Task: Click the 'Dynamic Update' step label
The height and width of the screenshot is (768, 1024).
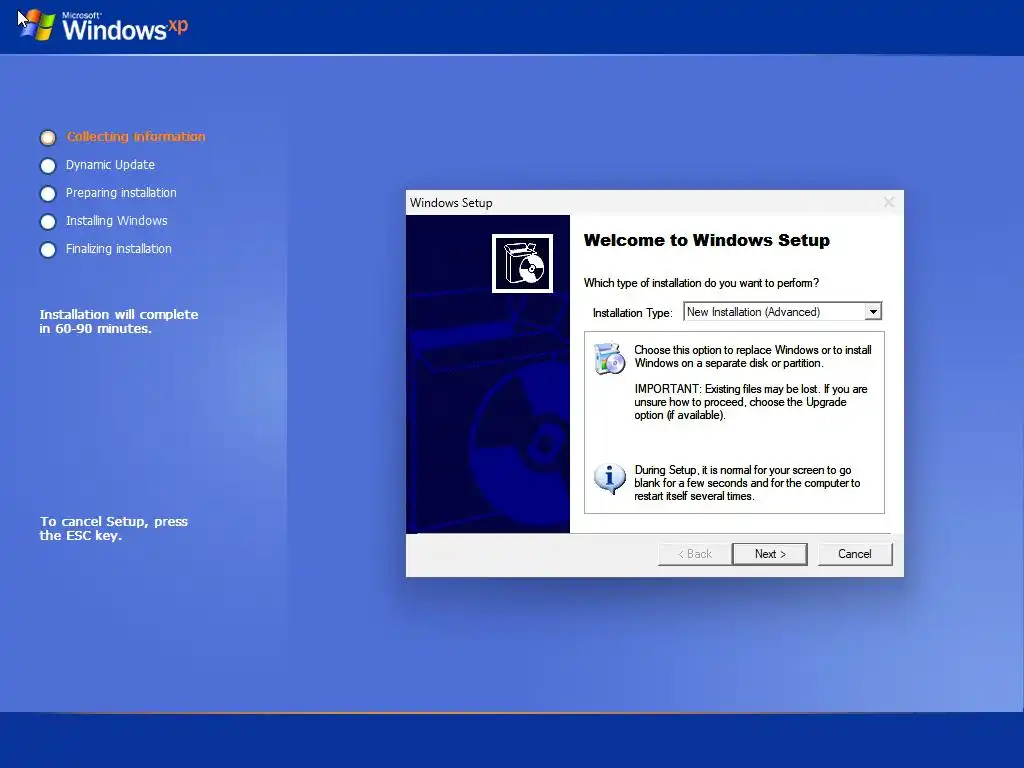Action: [110, 165]
